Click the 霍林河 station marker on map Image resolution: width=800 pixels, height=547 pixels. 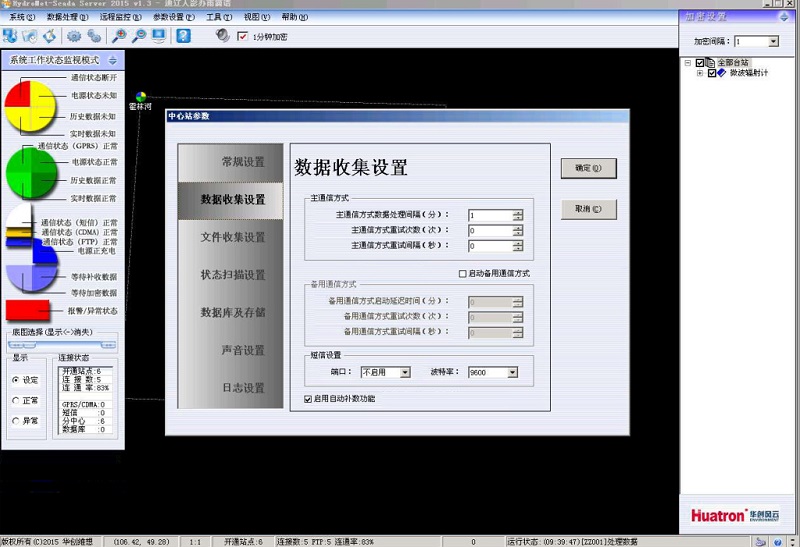point(141,97)
